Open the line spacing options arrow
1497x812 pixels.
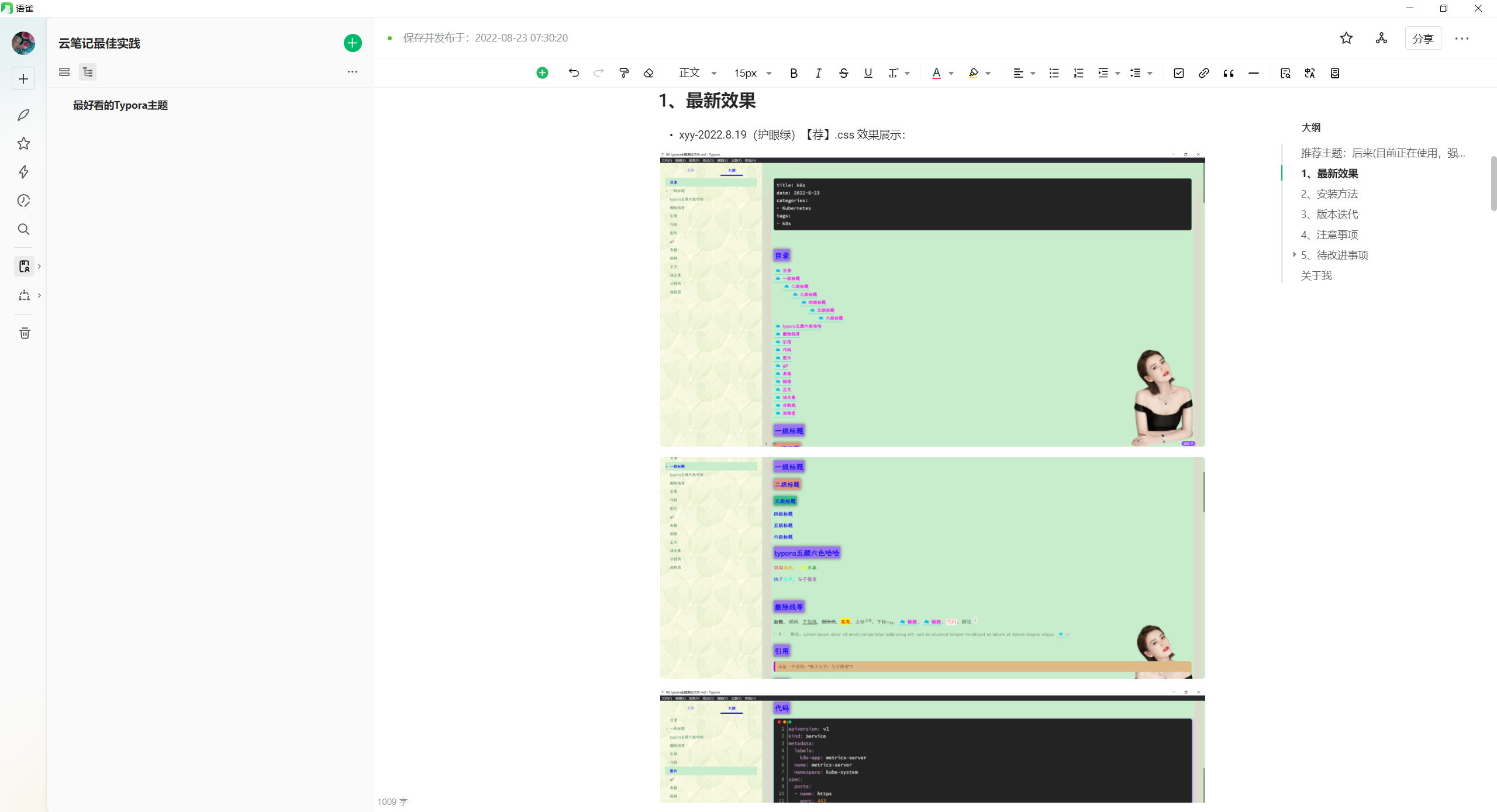[x=1150, y=73]
